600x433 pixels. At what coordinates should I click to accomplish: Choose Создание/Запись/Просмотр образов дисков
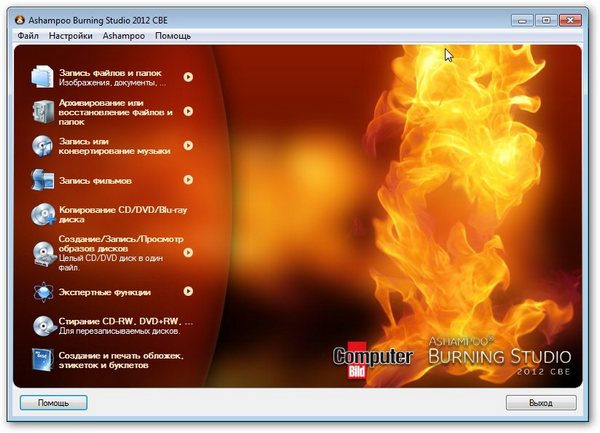(121, 244)
